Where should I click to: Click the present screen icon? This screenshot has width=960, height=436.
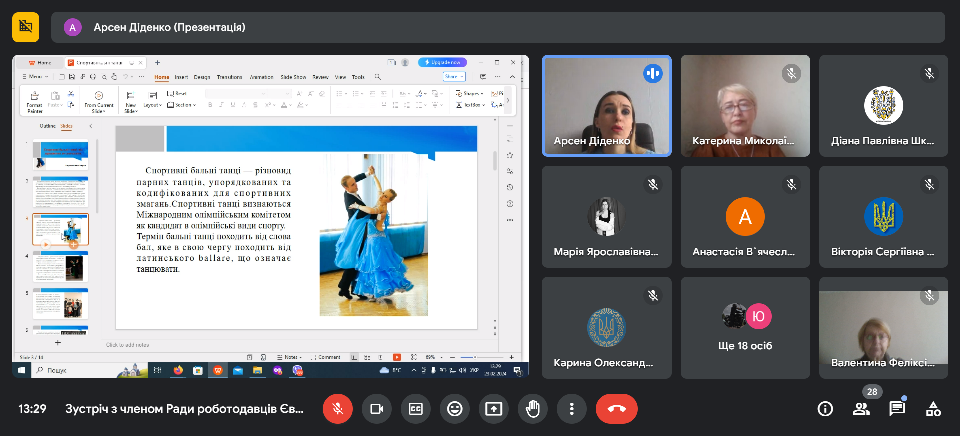(x=493, y=408)
